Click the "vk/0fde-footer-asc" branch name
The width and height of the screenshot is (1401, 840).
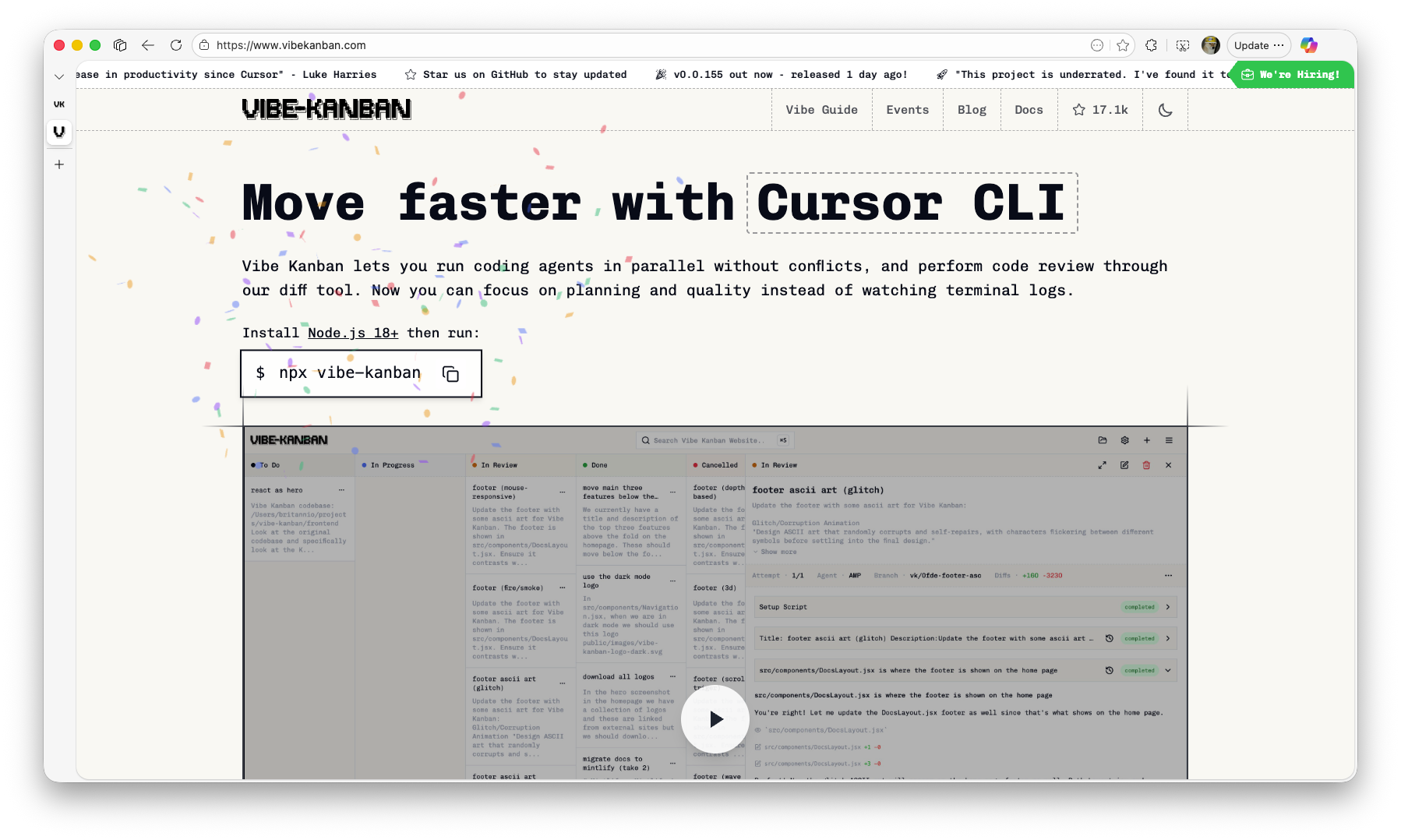945,576
